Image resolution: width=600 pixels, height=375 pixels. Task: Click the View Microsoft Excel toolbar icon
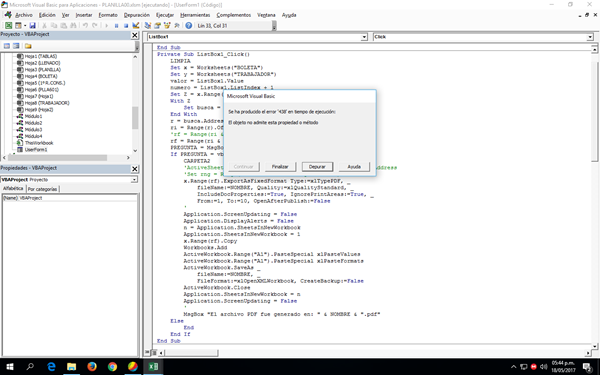pyautogui.click(x=8, y=26)
